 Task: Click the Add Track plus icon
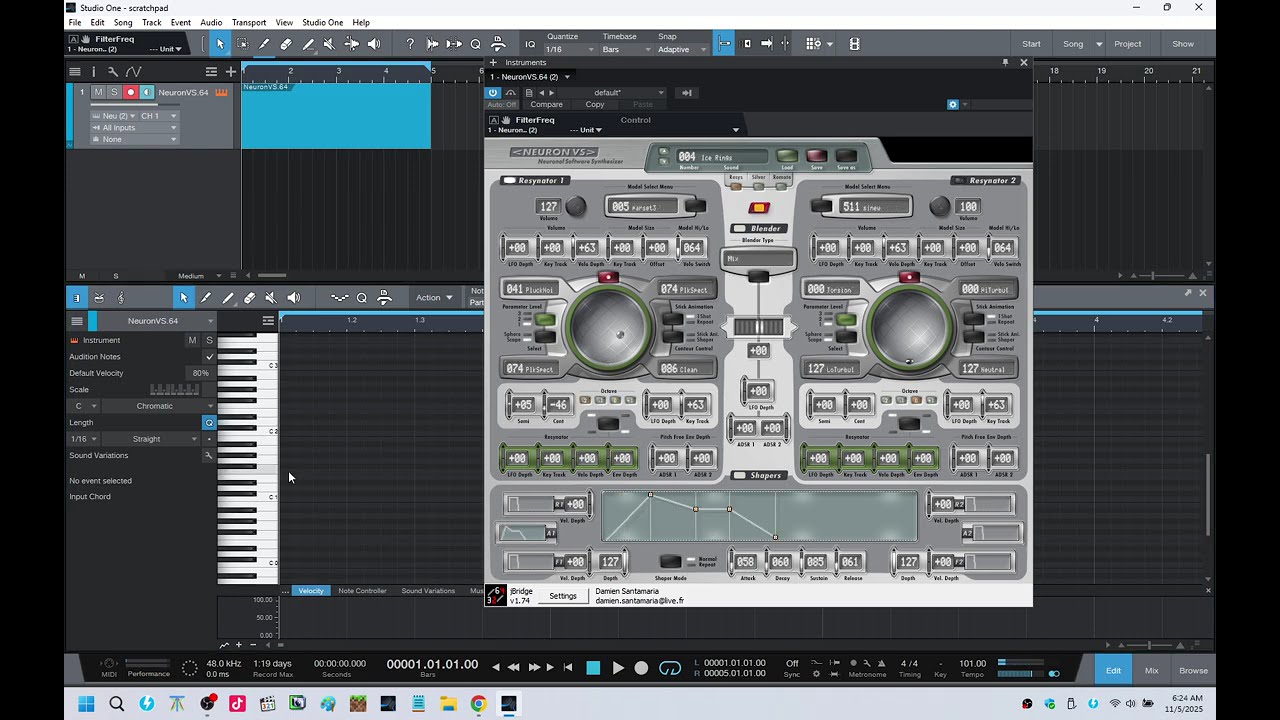coord(231,71)
